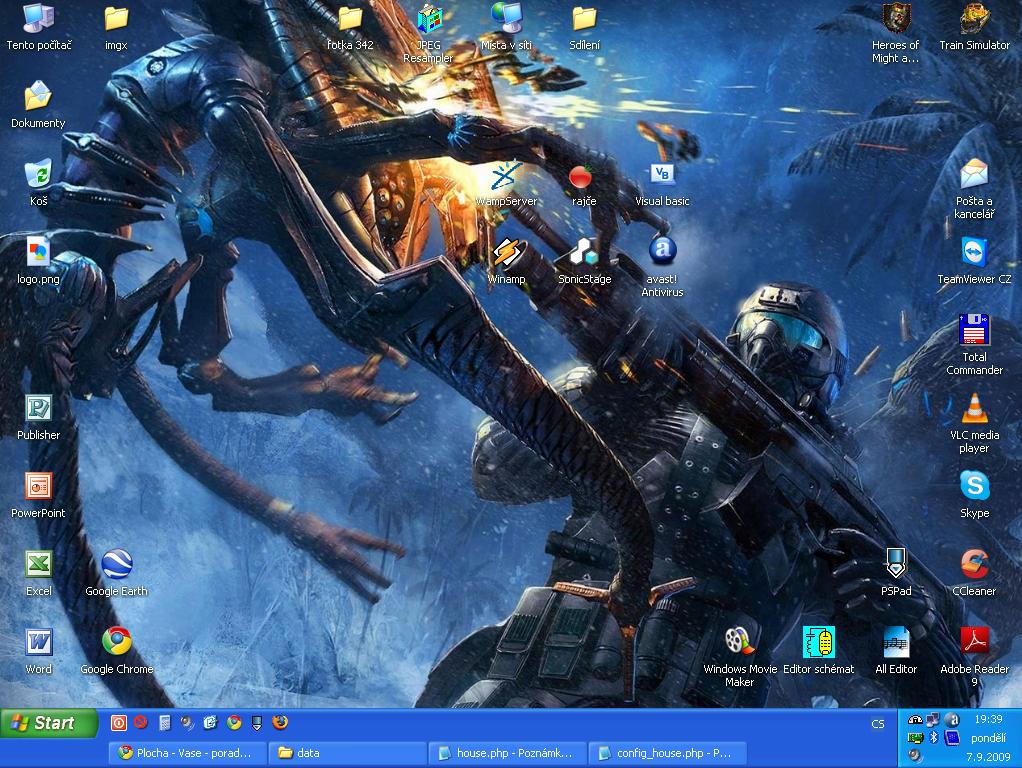Screen dimensions: 1022x768
Task: Click the network computers tray icon
Action: pyautogui.click(x=933, y=720)
